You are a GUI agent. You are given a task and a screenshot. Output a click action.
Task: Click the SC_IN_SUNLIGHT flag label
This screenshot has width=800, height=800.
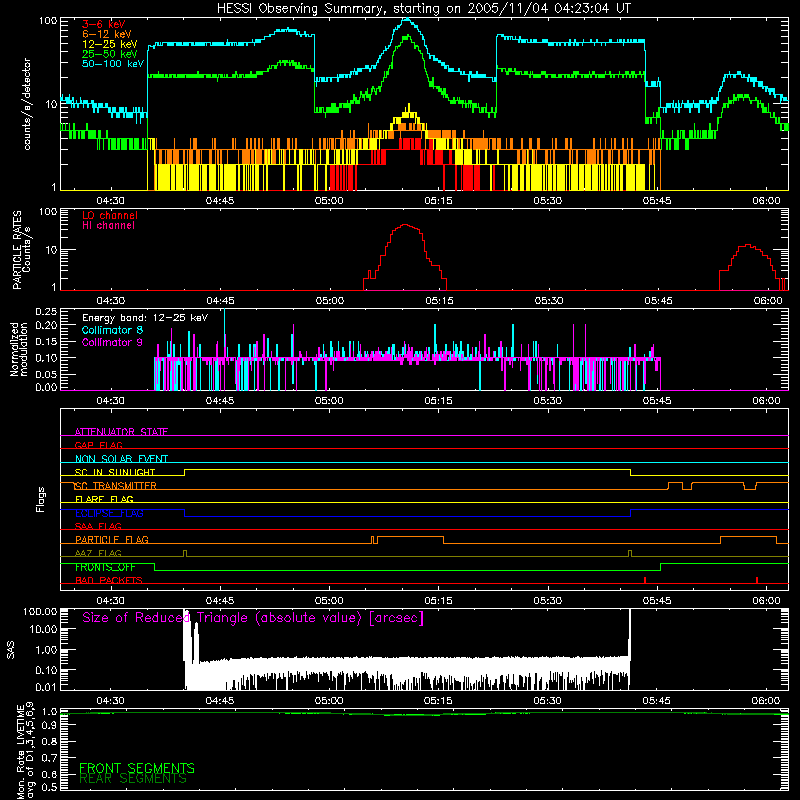(x=115, y=472)
